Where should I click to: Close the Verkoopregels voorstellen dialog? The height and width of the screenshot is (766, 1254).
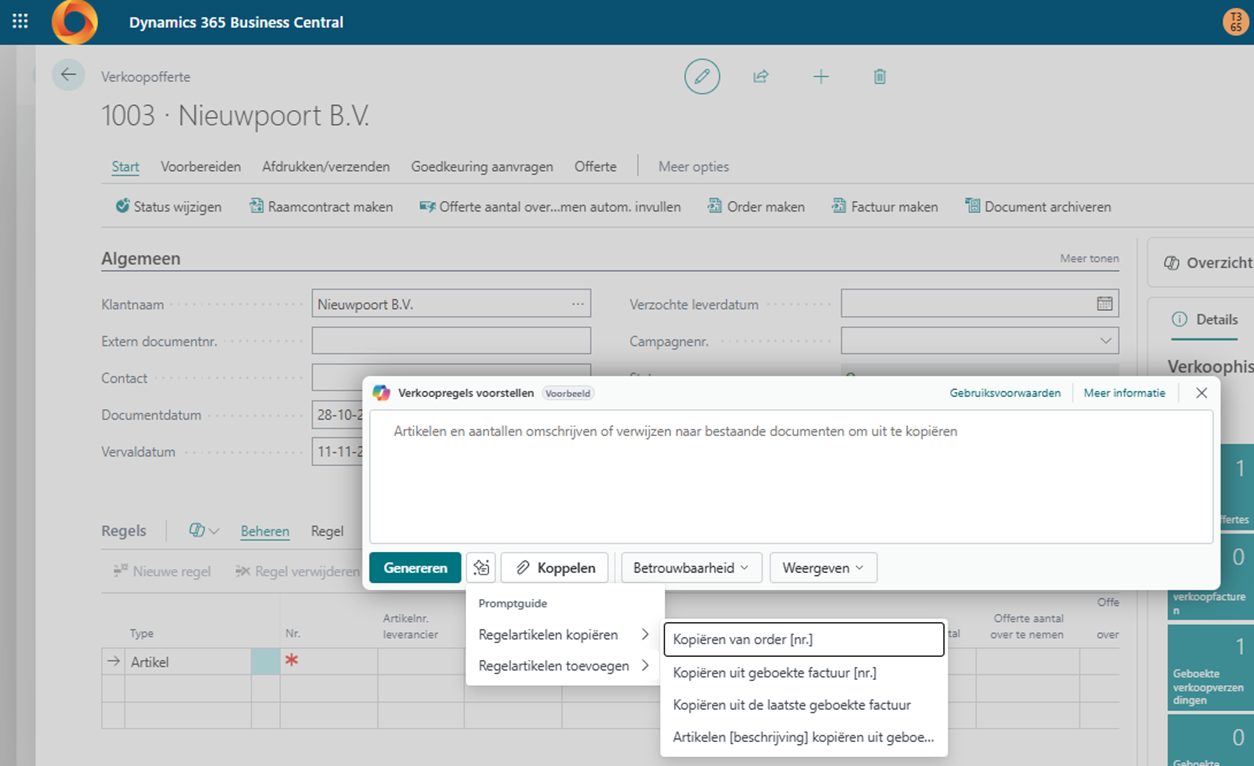click(1202, 393)
